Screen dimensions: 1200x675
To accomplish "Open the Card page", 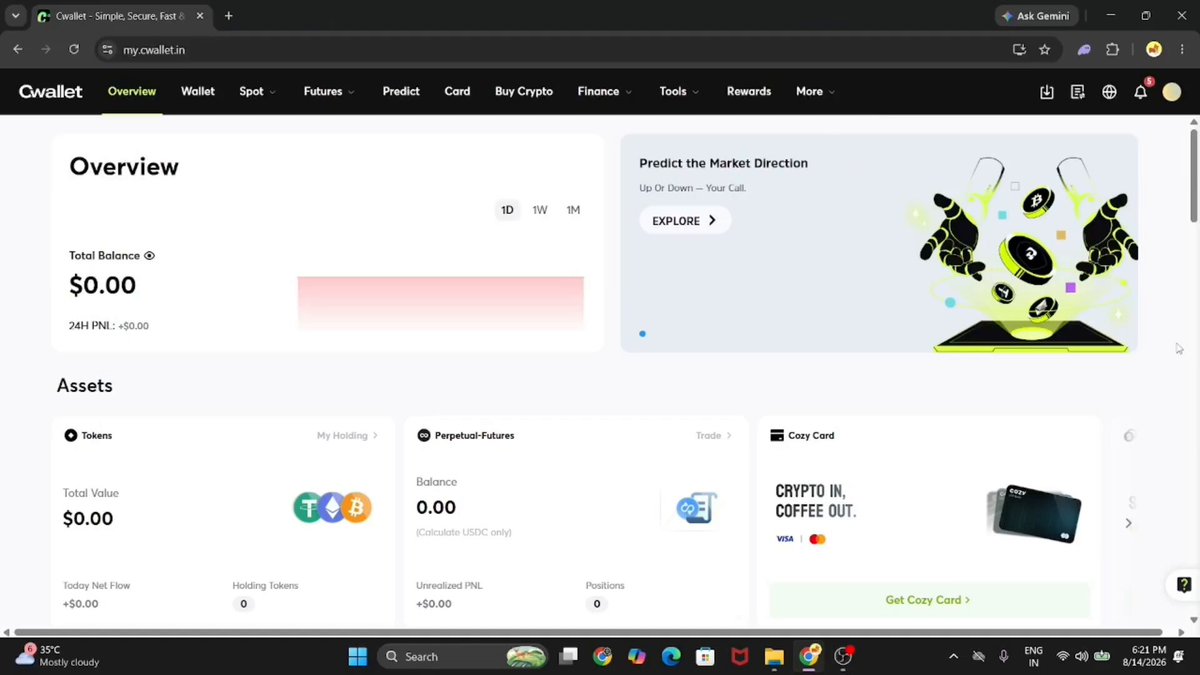I will [x=457, y=92].
